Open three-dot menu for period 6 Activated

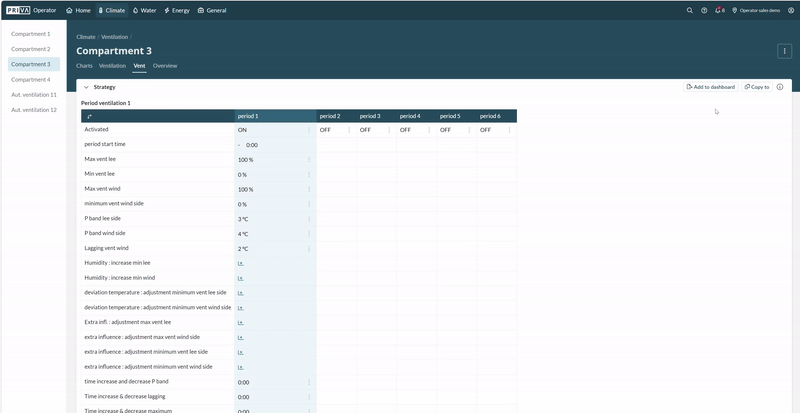pyautogui.click(x=509, y=130)
